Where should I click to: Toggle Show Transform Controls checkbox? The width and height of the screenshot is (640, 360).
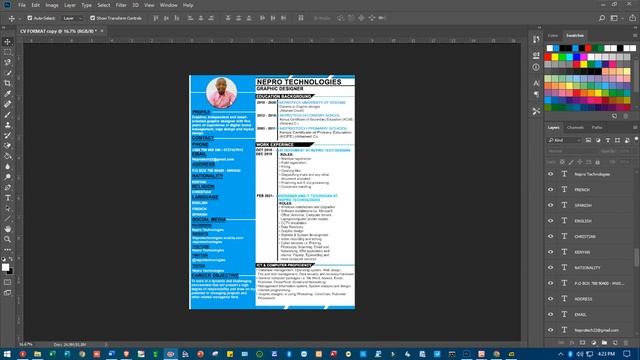coord(93,18)
